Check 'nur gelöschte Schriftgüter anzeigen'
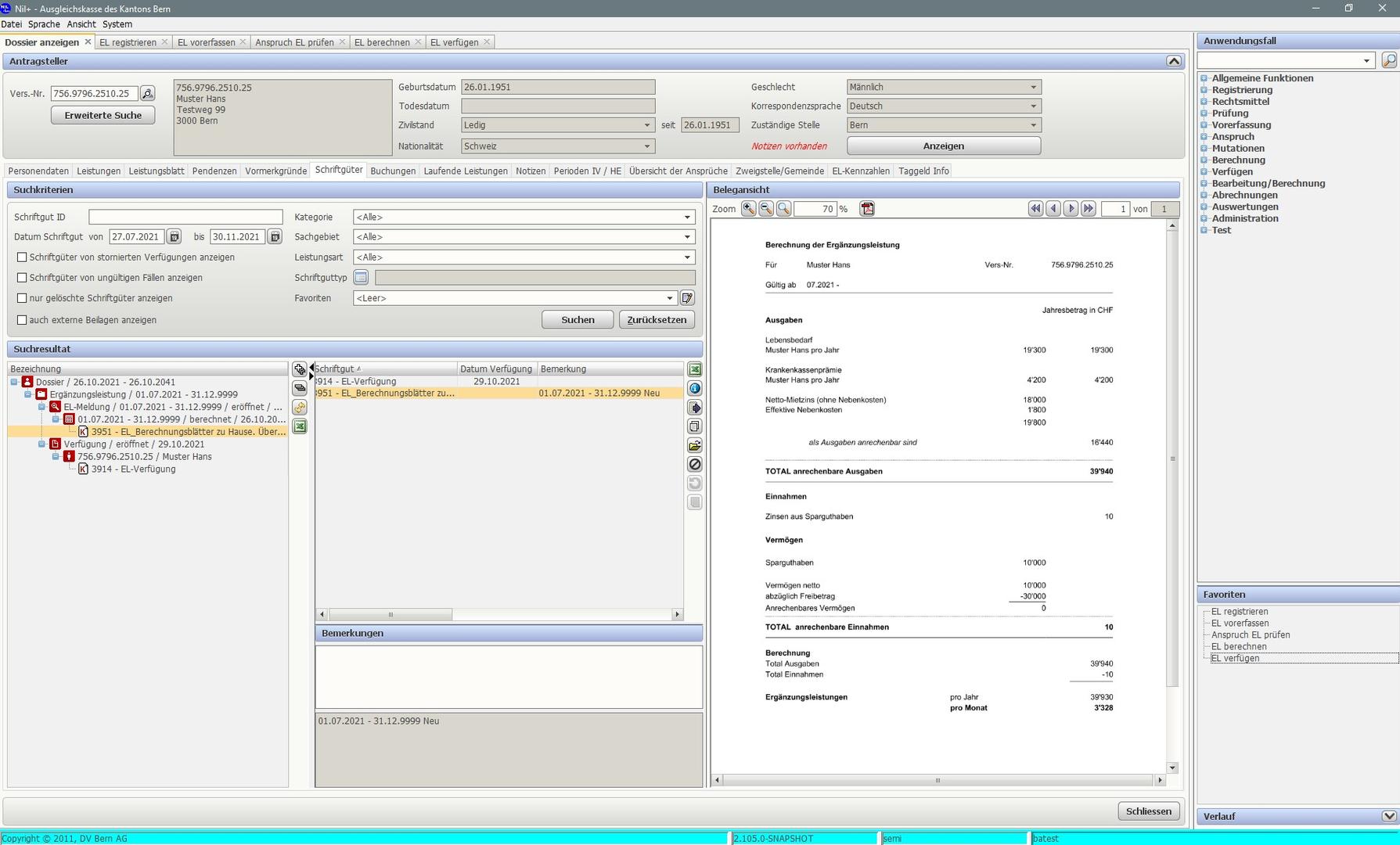The image size is (1400, 845). coord(22,298)
